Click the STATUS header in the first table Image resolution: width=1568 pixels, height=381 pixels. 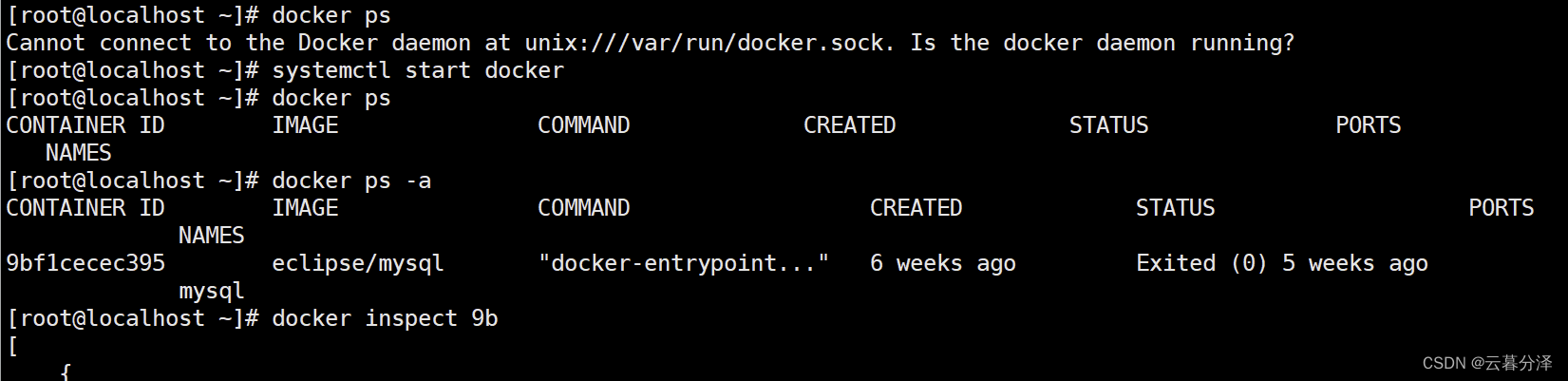pos(1108,125)
